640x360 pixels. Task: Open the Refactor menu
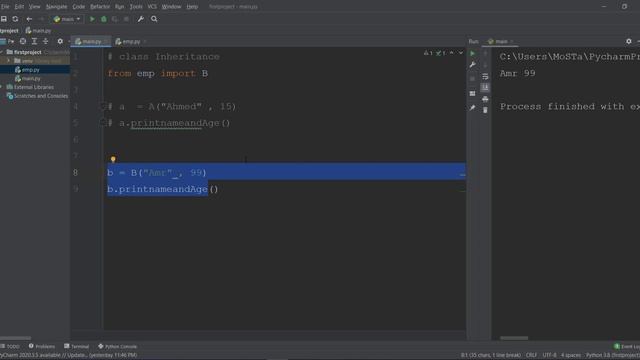(x=100, y=7)
